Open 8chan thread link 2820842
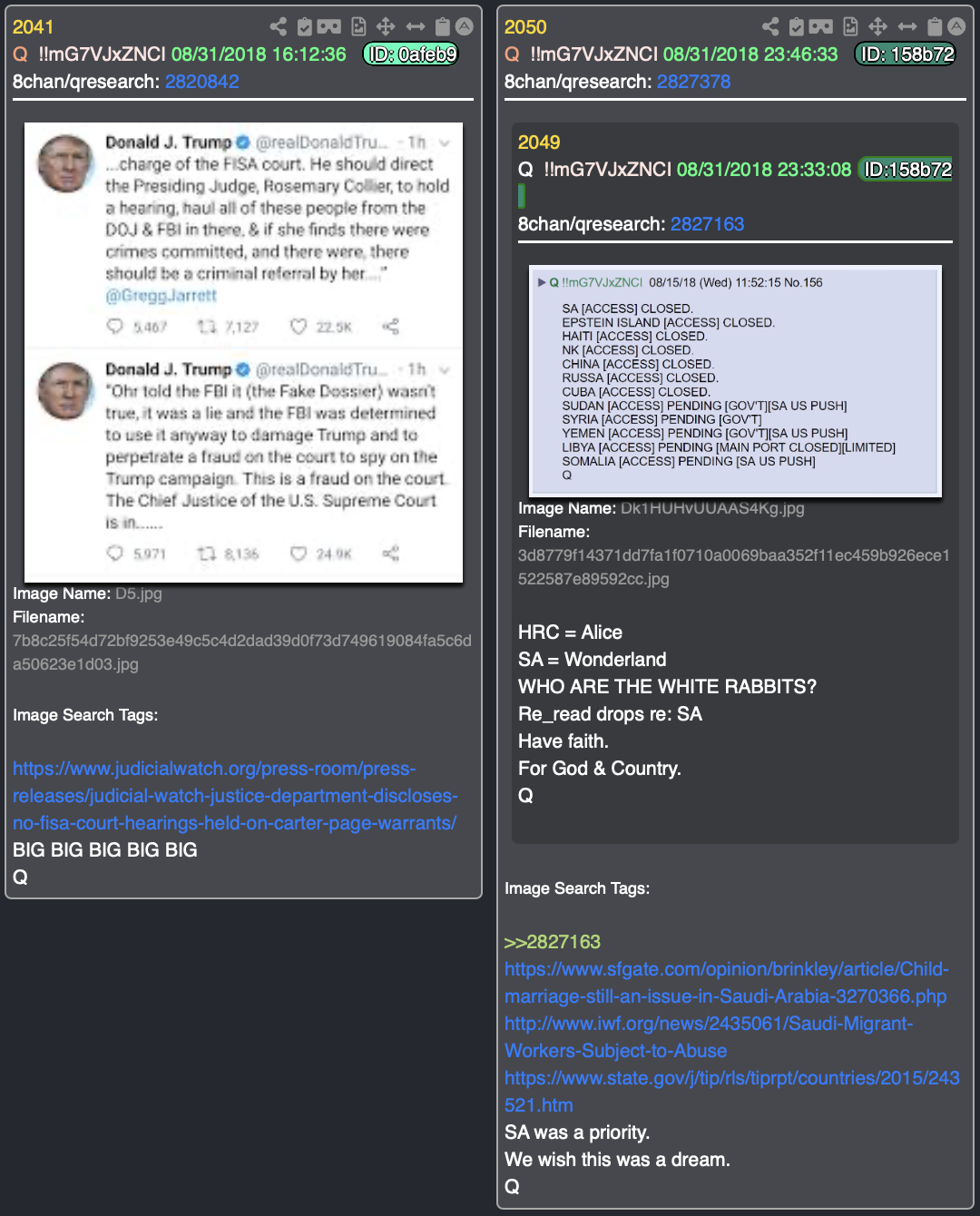Screen dimensions: 980x1216 click(x=202, y=82)
